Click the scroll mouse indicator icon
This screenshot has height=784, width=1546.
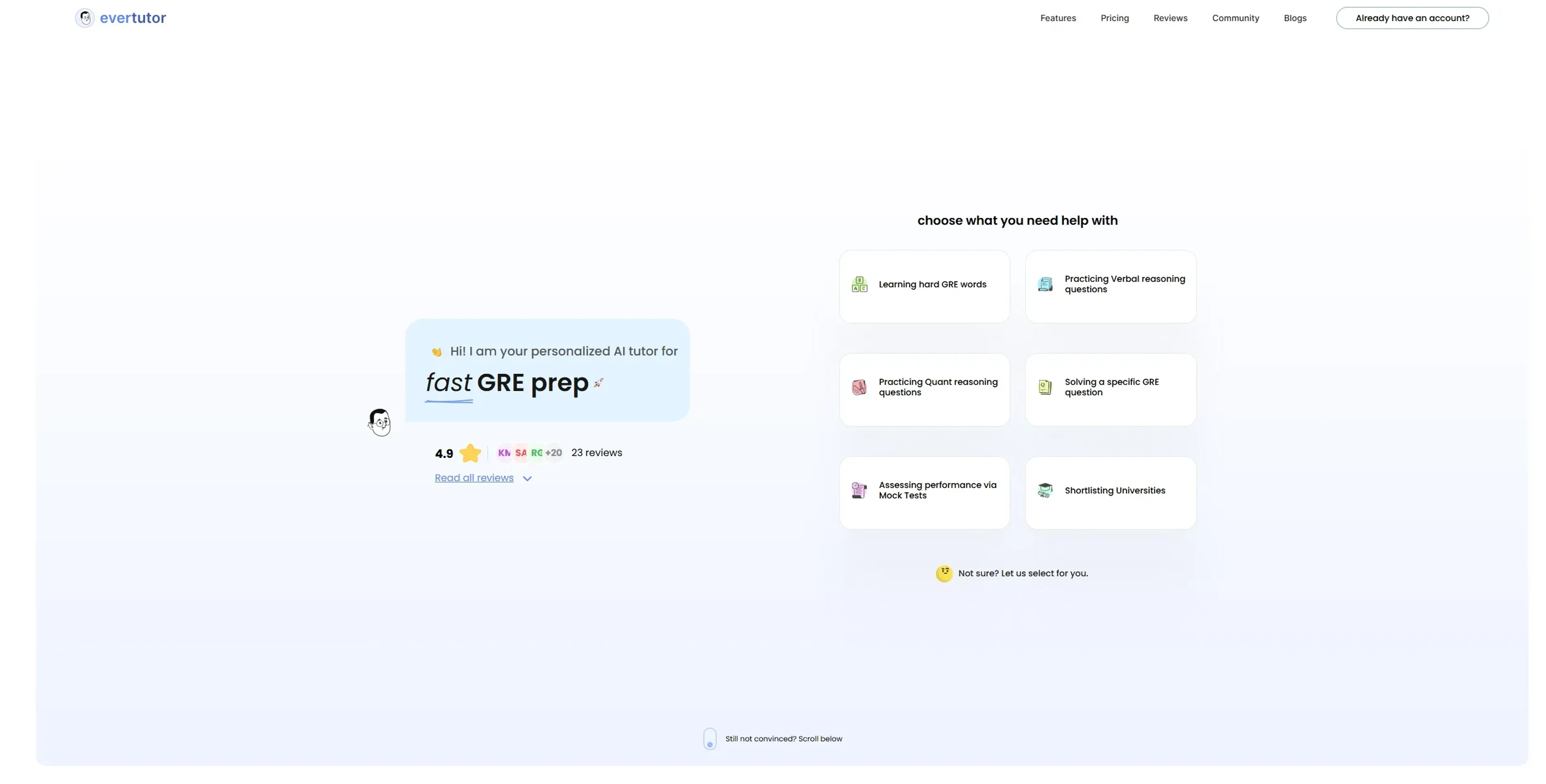(x=709, y=739)
